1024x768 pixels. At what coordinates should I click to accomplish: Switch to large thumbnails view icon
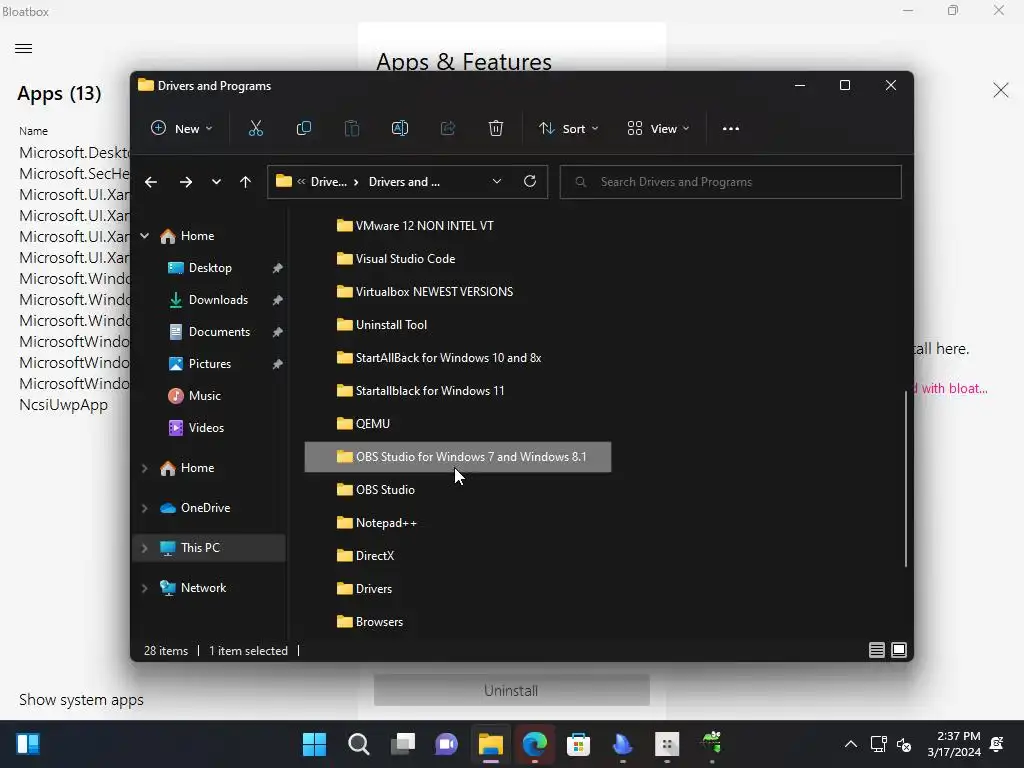coord(899,650)
